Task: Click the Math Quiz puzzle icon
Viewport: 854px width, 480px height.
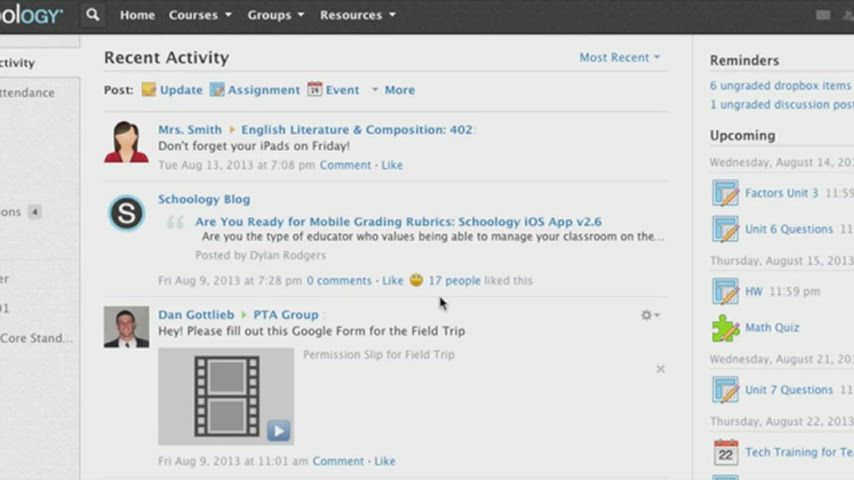Action: click(x=725, y=328)
